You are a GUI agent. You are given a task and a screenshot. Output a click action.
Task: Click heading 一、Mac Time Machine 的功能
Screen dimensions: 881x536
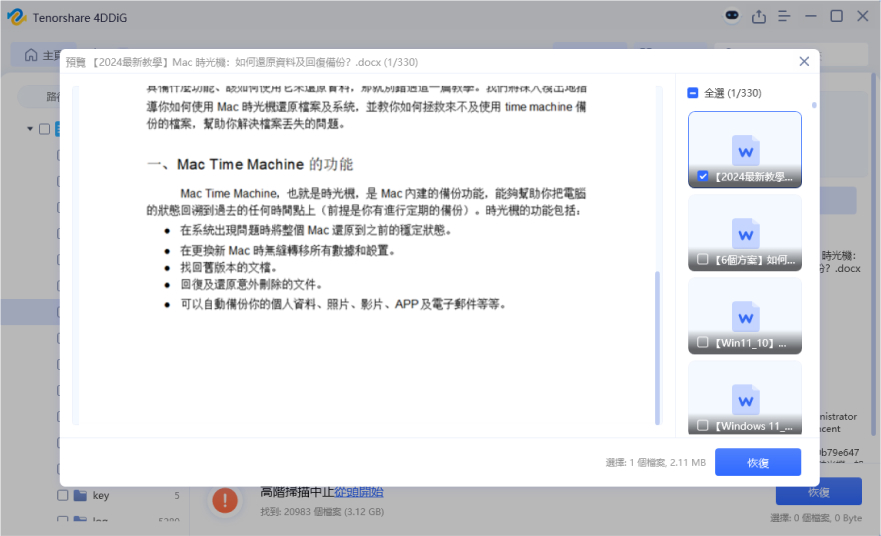click(250, 165)
